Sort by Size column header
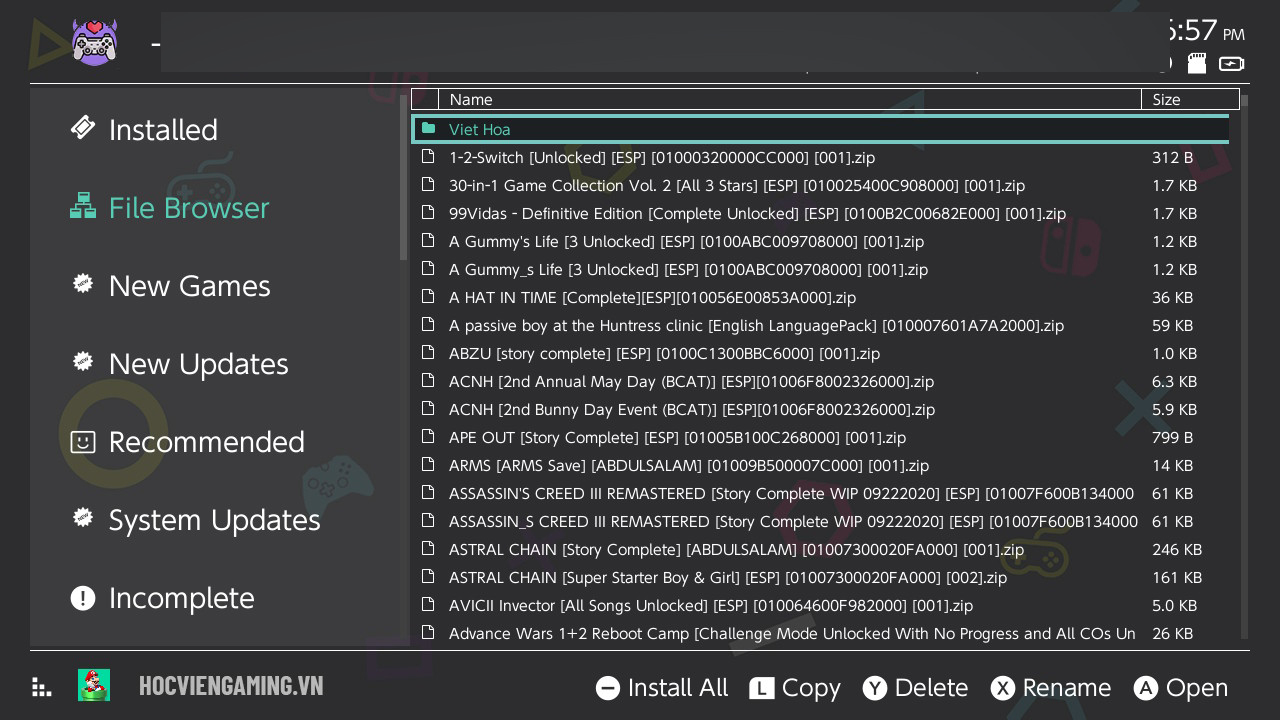 click(x=1190, y=99)
